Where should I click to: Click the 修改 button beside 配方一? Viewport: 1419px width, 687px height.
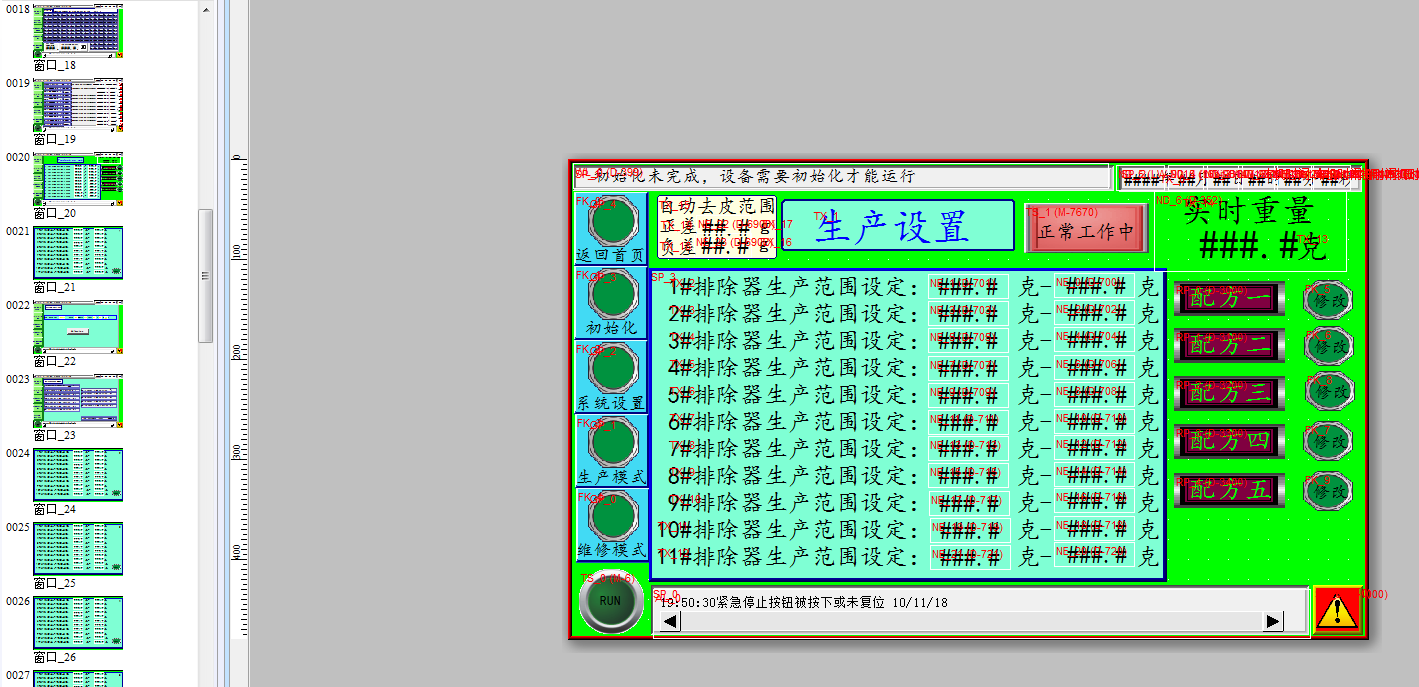point(1329,299)
